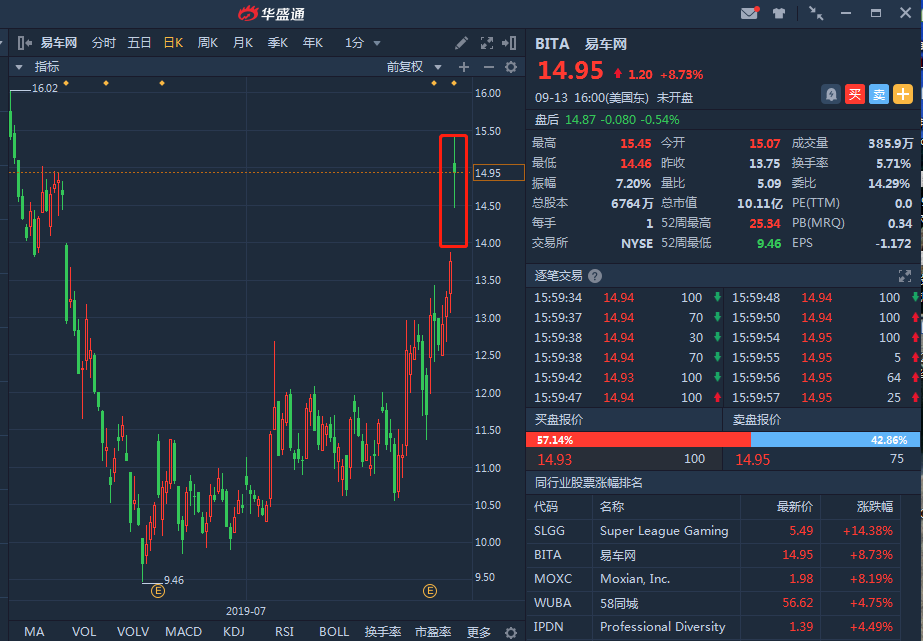Image resolution: width=923 pixels, height=641 pixels.
Task: Click the pencil drawing tool icon
Action: (x=462, y=43)
